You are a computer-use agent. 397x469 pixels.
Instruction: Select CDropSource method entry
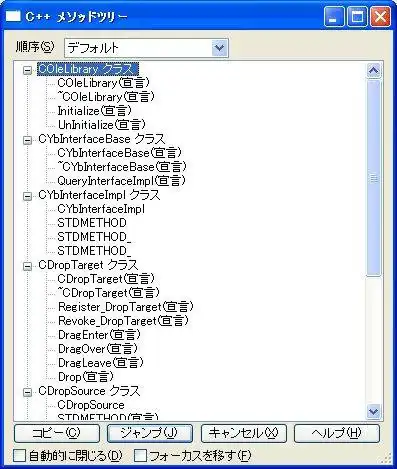tap(91, 405)
